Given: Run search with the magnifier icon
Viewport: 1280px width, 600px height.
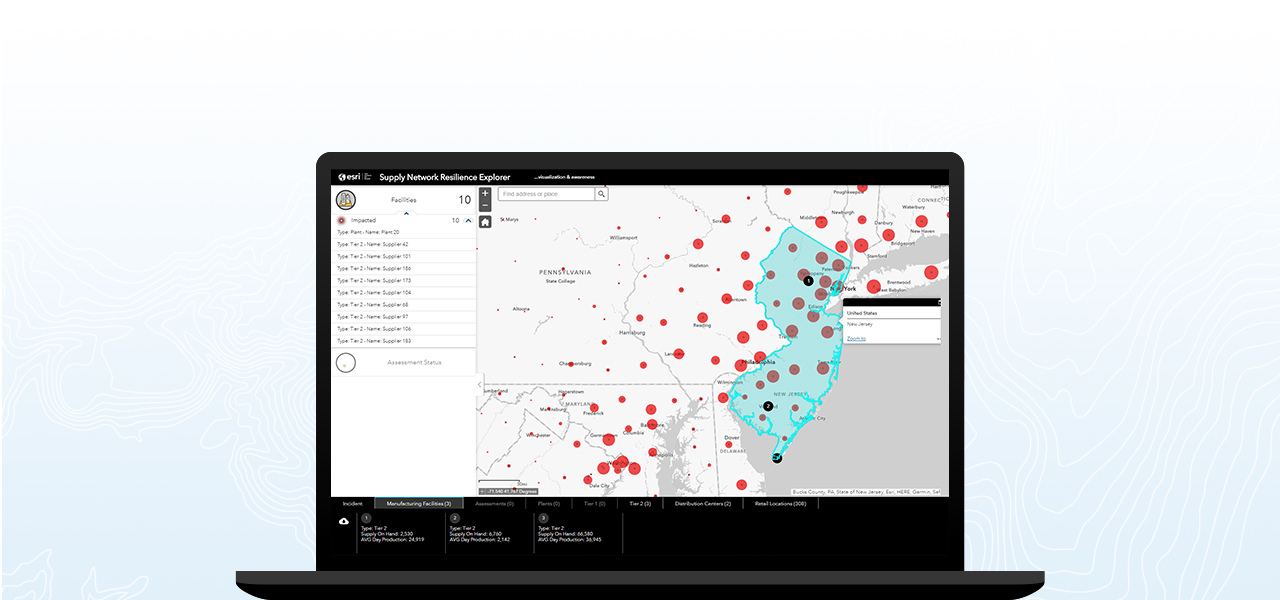Looking at the screenshot, I should [602, 194].
